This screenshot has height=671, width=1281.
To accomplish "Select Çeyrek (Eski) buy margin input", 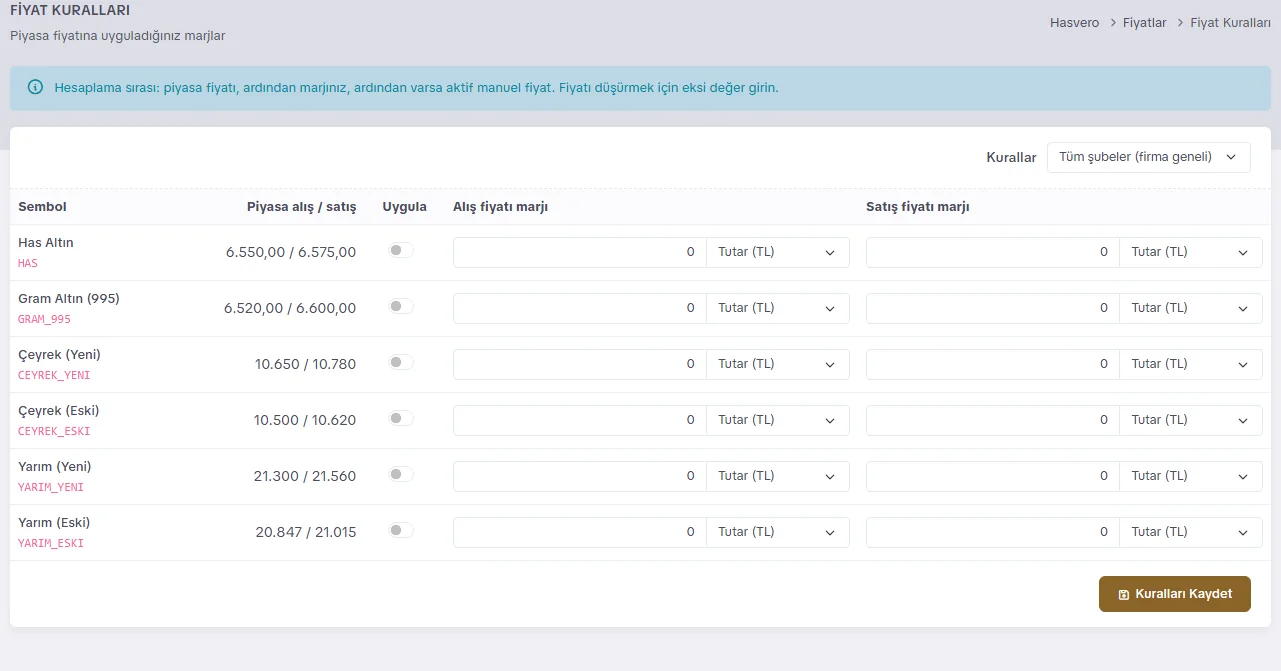I will pyautogui.click(x=580, y=420).
